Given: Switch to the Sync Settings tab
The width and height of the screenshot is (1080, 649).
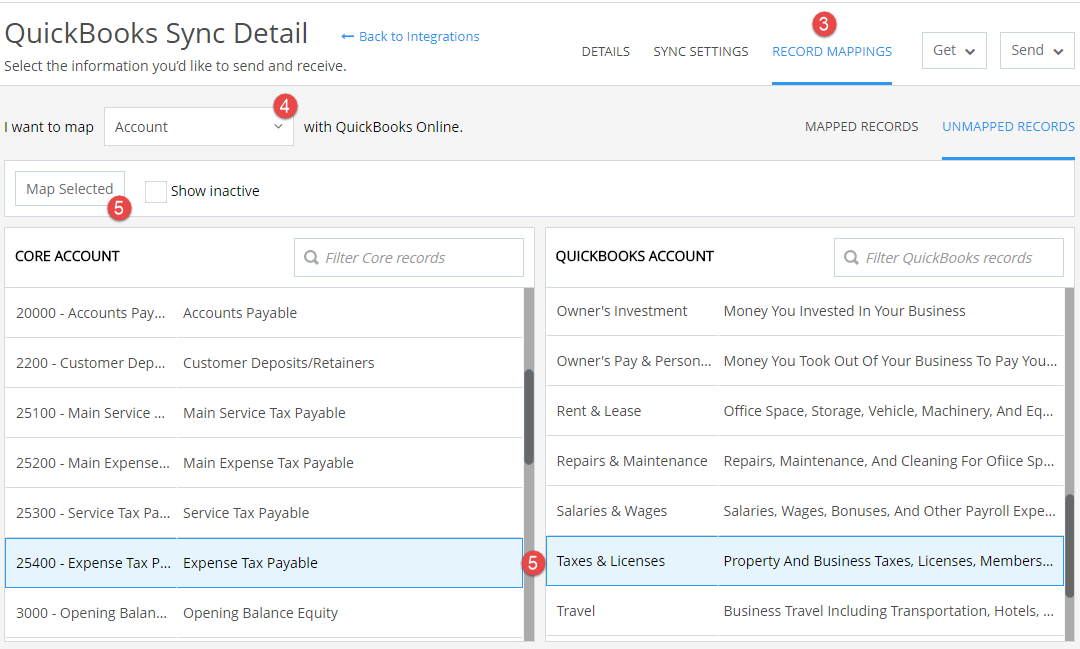Looking at the screenshot, I should [700, 52].
